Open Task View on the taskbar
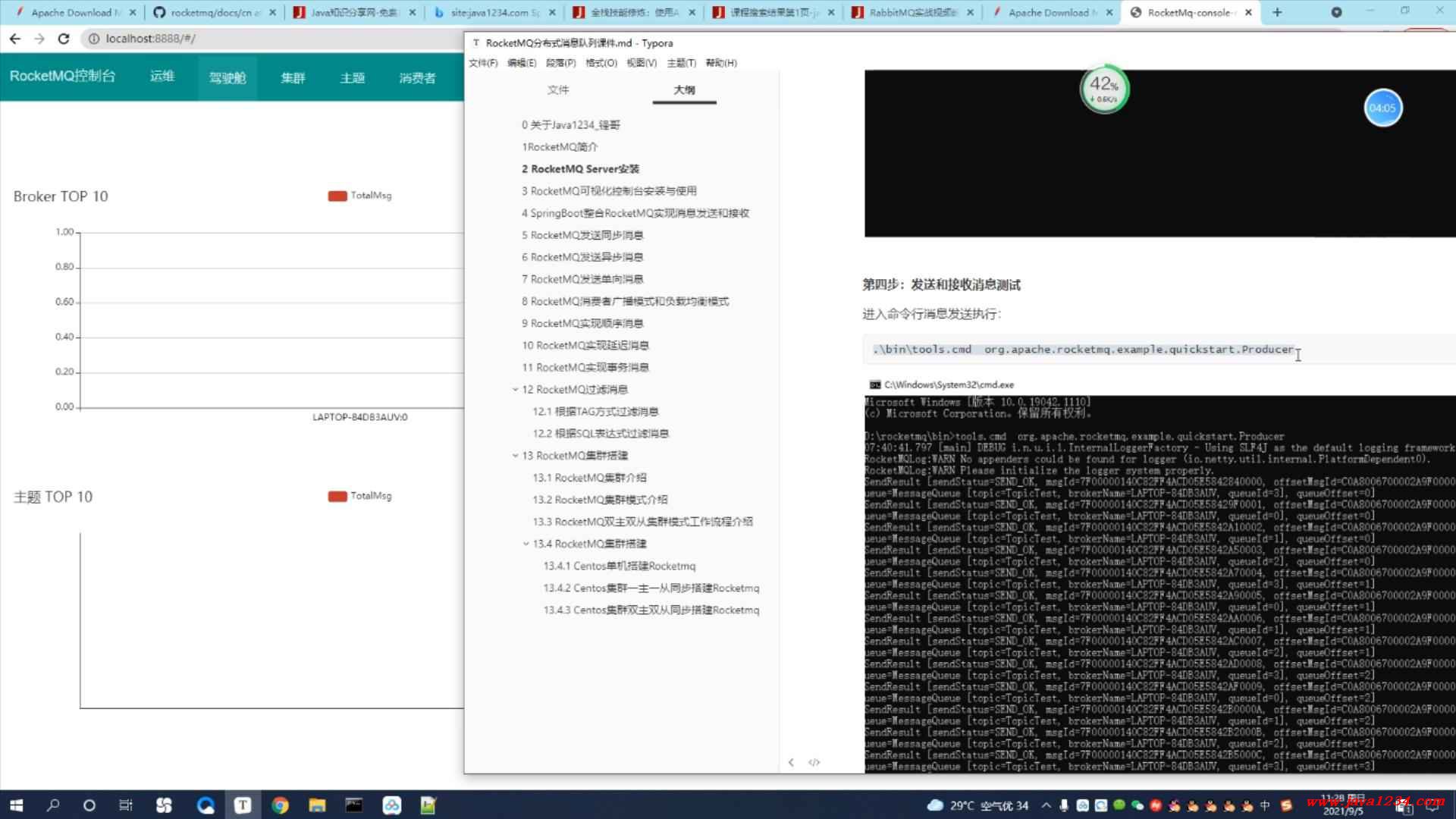 pyautogui.click(x=126, y=805)
